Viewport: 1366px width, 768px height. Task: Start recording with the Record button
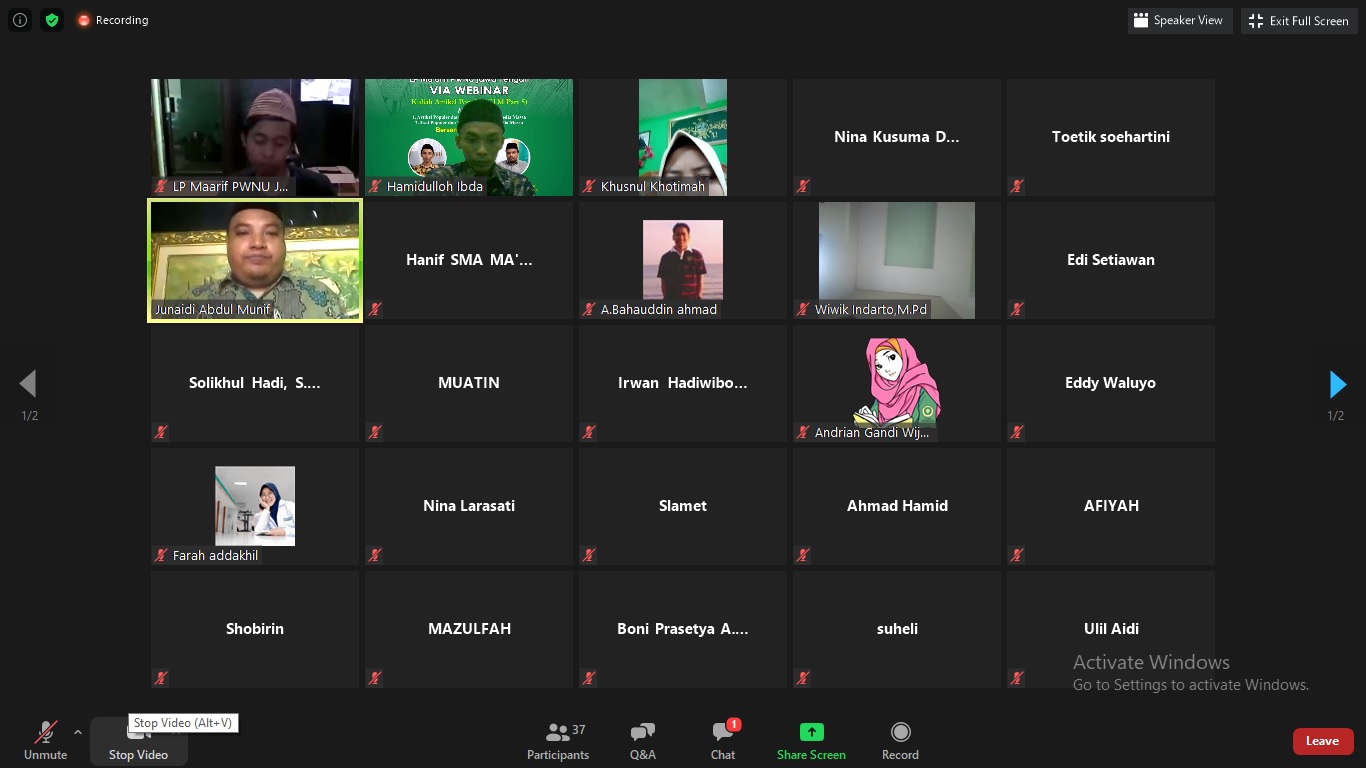900,741
